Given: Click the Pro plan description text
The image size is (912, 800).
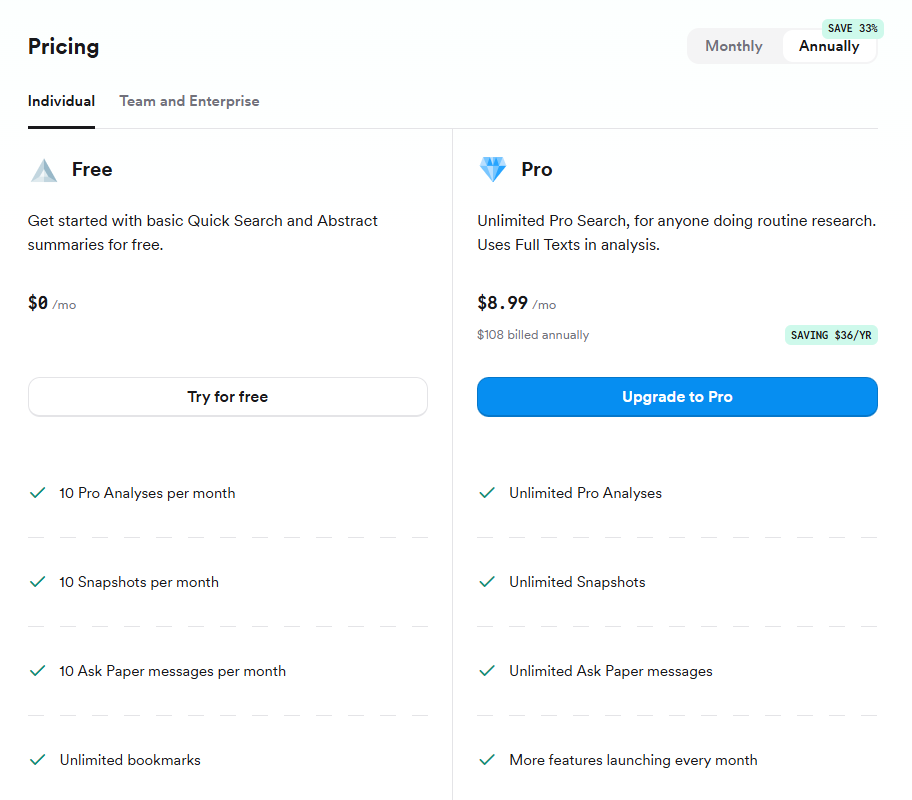Looking at the screenshot, I should coord(676,233).
